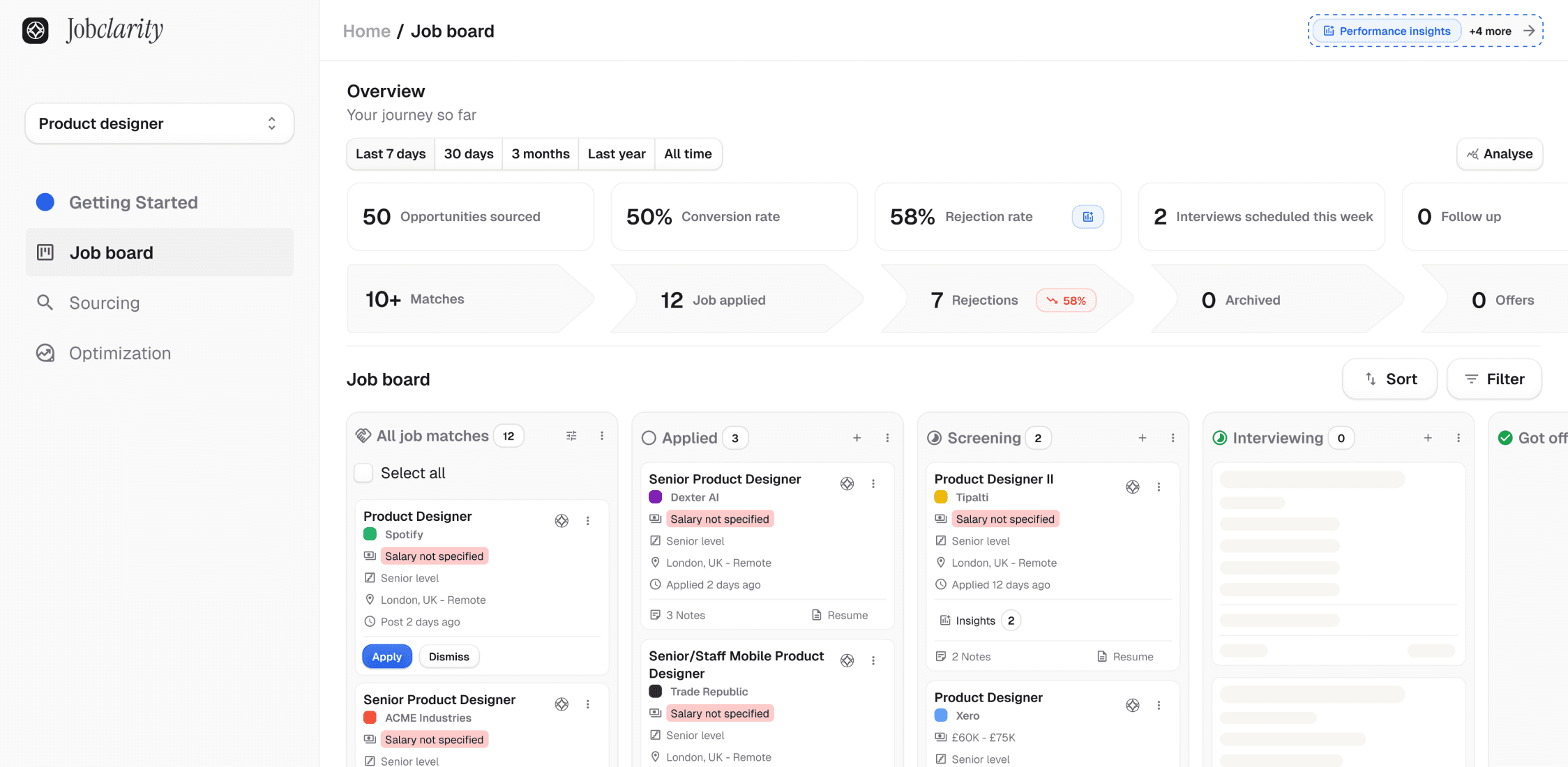Click the Jobclarity logo icon
Image resolution: width=1568 pixels, height=767 pixels.
(36, 30)
